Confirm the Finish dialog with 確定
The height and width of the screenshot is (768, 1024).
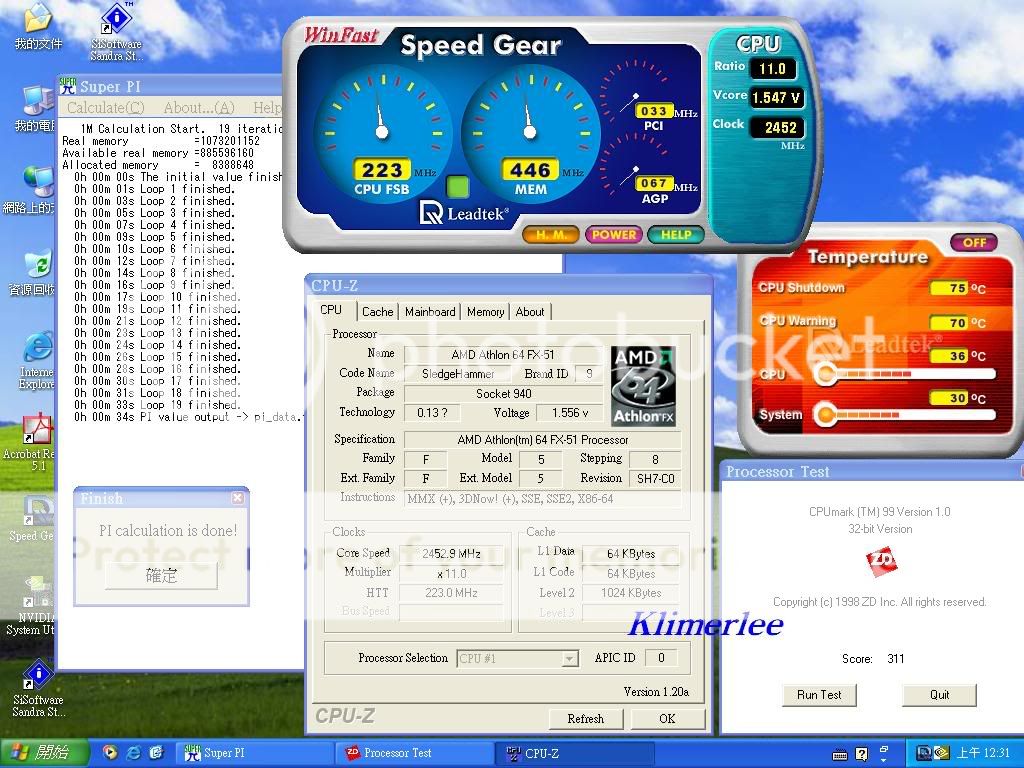(x=161, y=575)
